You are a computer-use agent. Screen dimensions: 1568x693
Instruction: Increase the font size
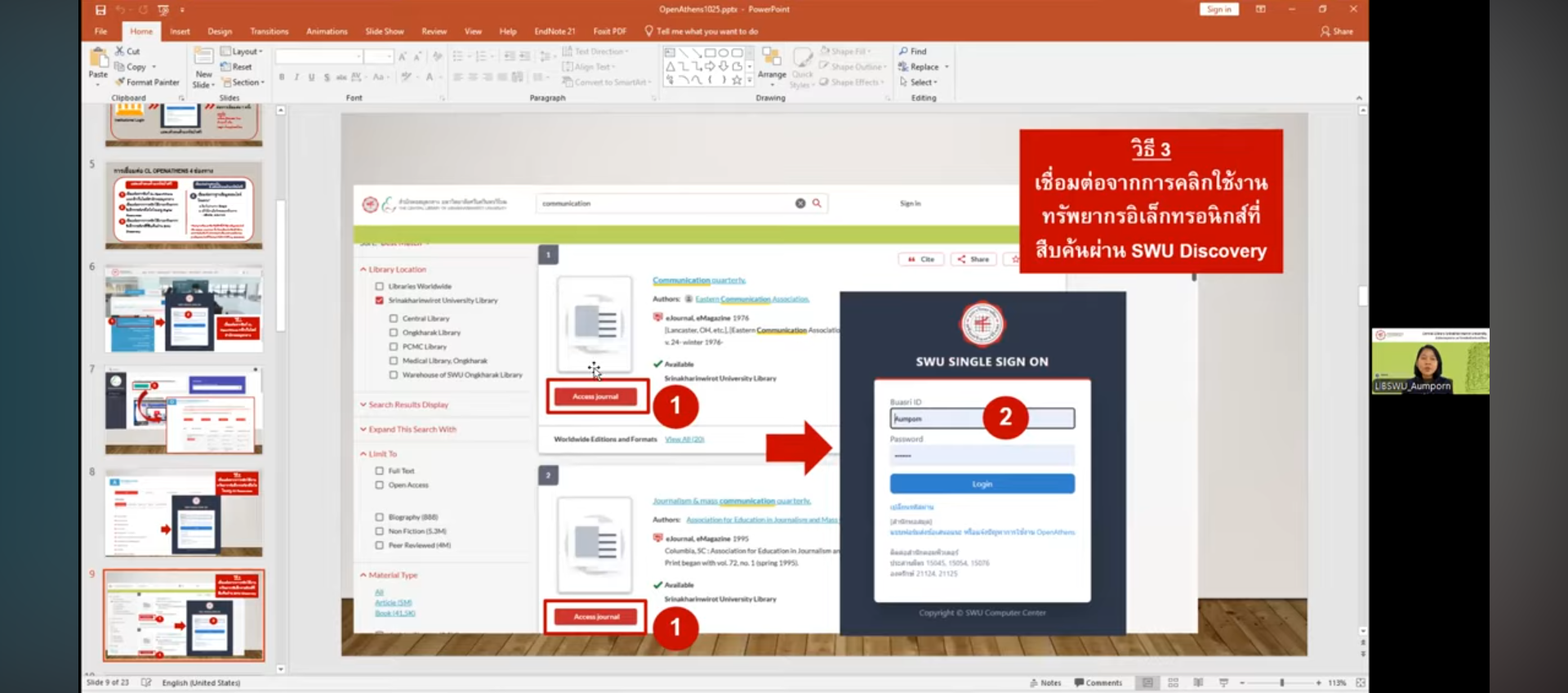(x=403, y=56)
